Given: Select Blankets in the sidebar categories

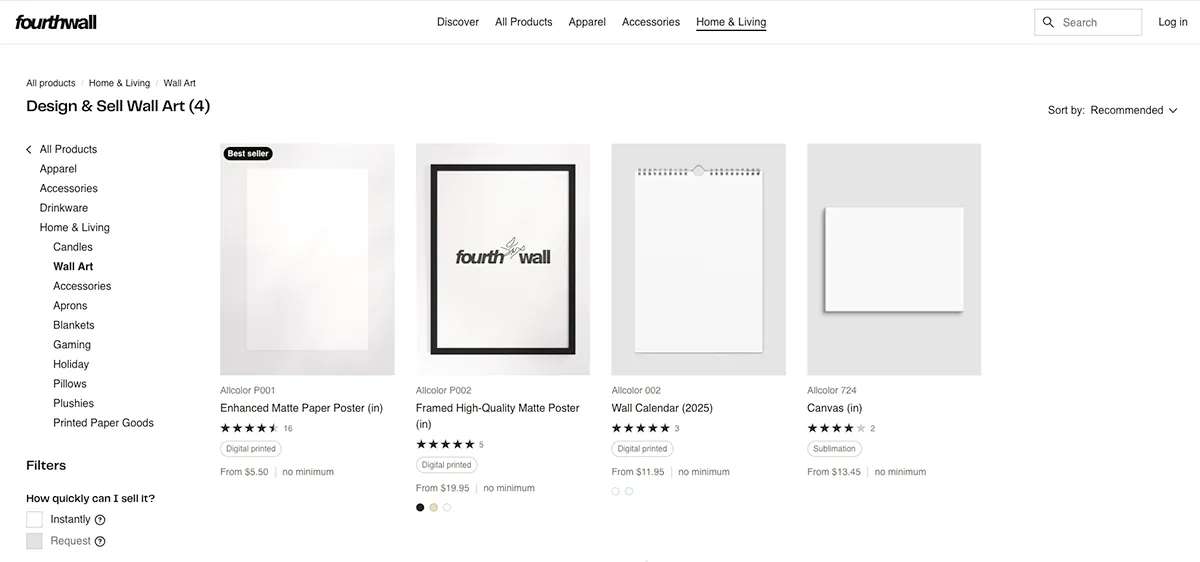Looking at the screenshot, I should pos(74,325).
